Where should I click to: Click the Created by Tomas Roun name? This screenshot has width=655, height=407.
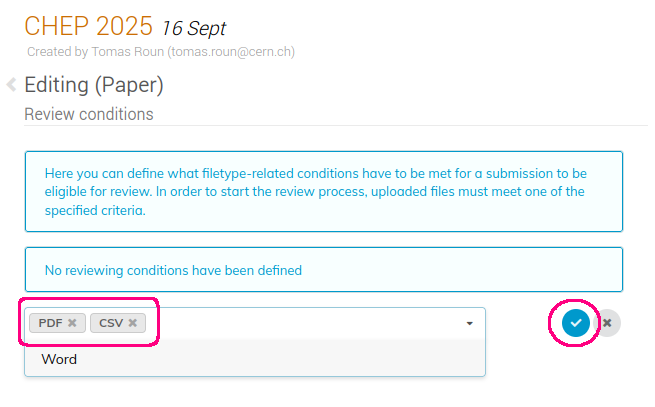click(127, 52)
